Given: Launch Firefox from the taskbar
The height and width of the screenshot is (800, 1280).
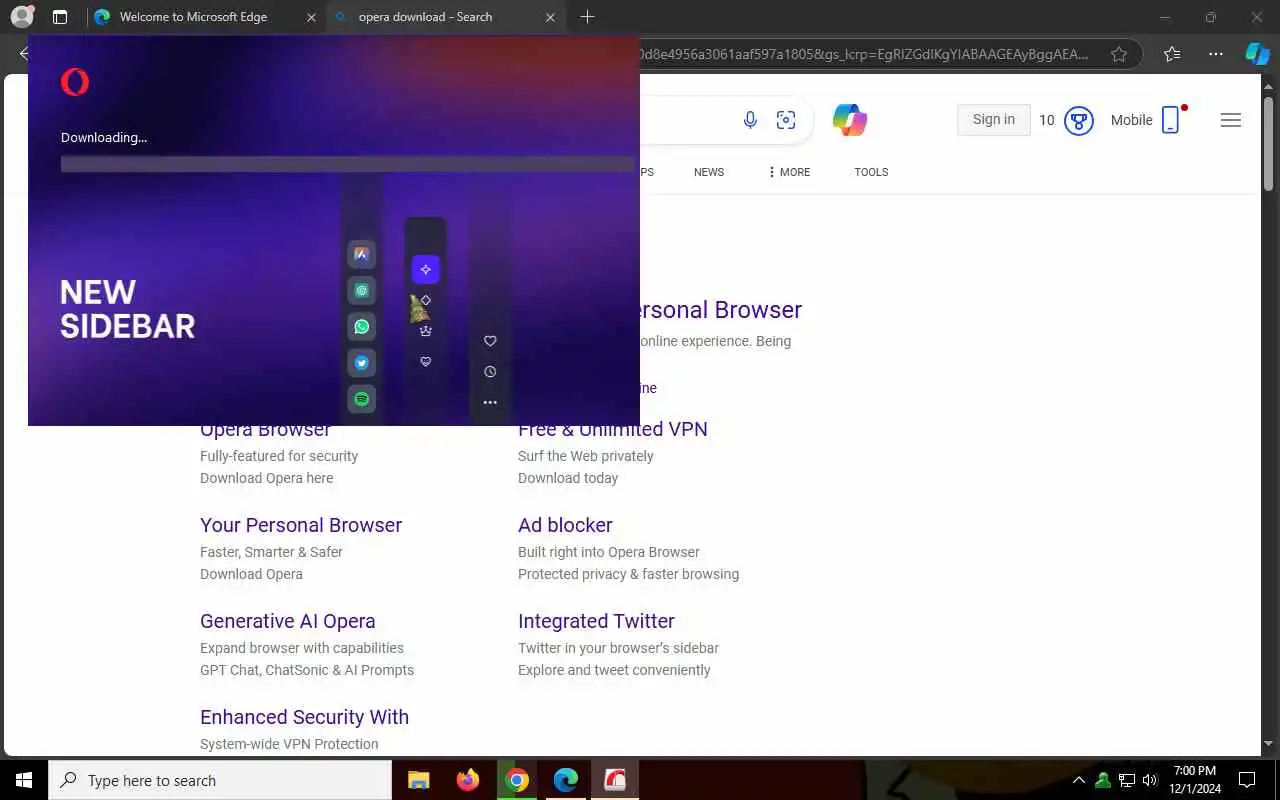Looking at the screenshot, I should (467, 780).
